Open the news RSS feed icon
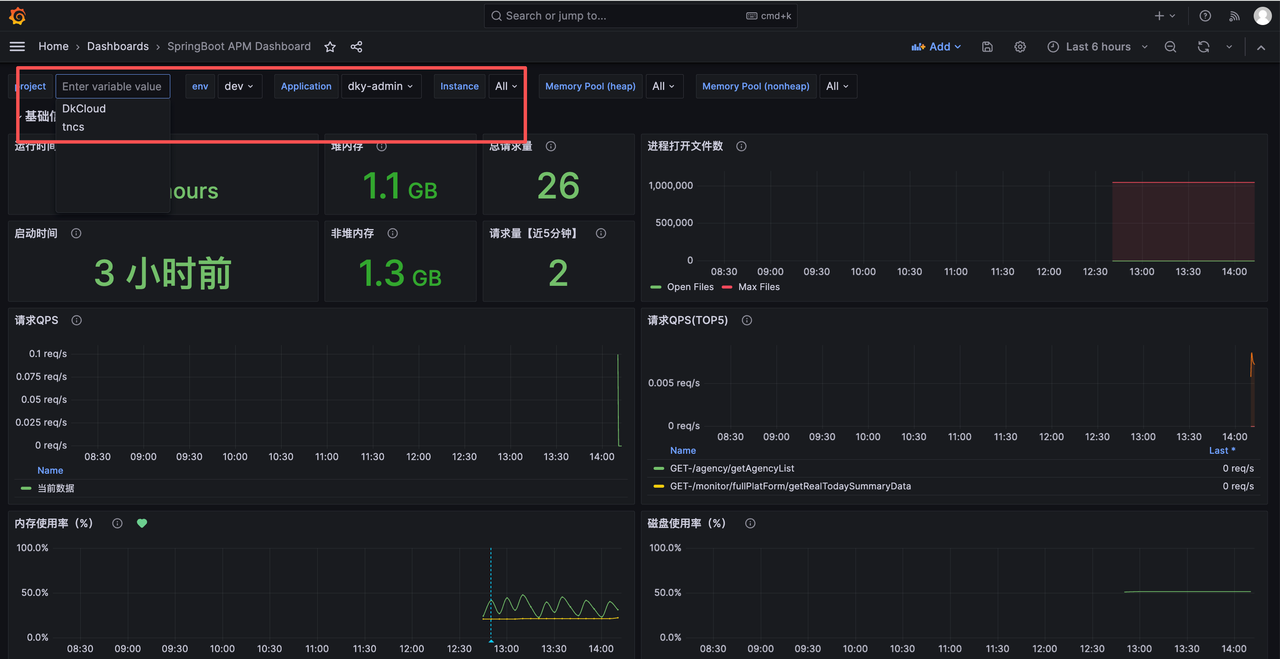Image resolution: width=1280 pixels, height=659 pixels. click(x=1234, y=16)
